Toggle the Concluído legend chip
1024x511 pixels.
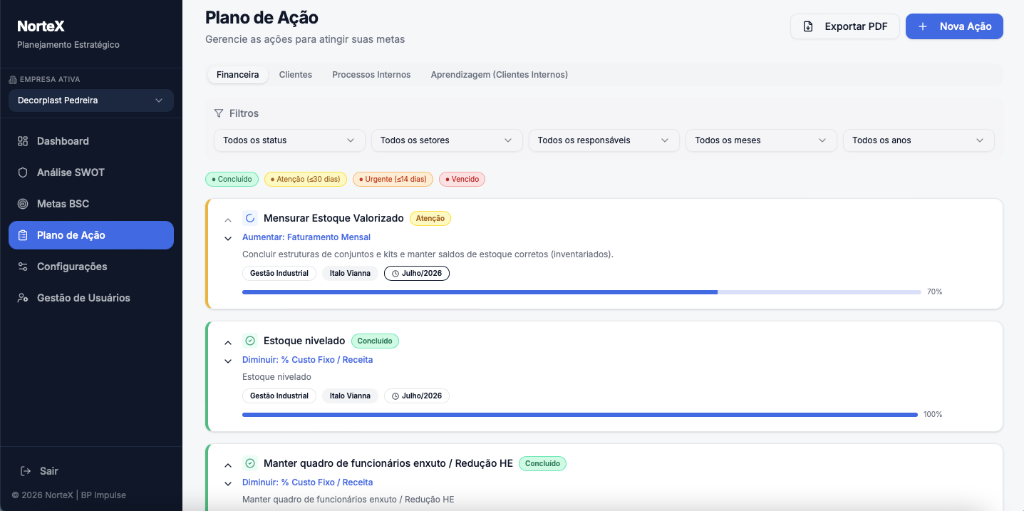pos(232,179)
